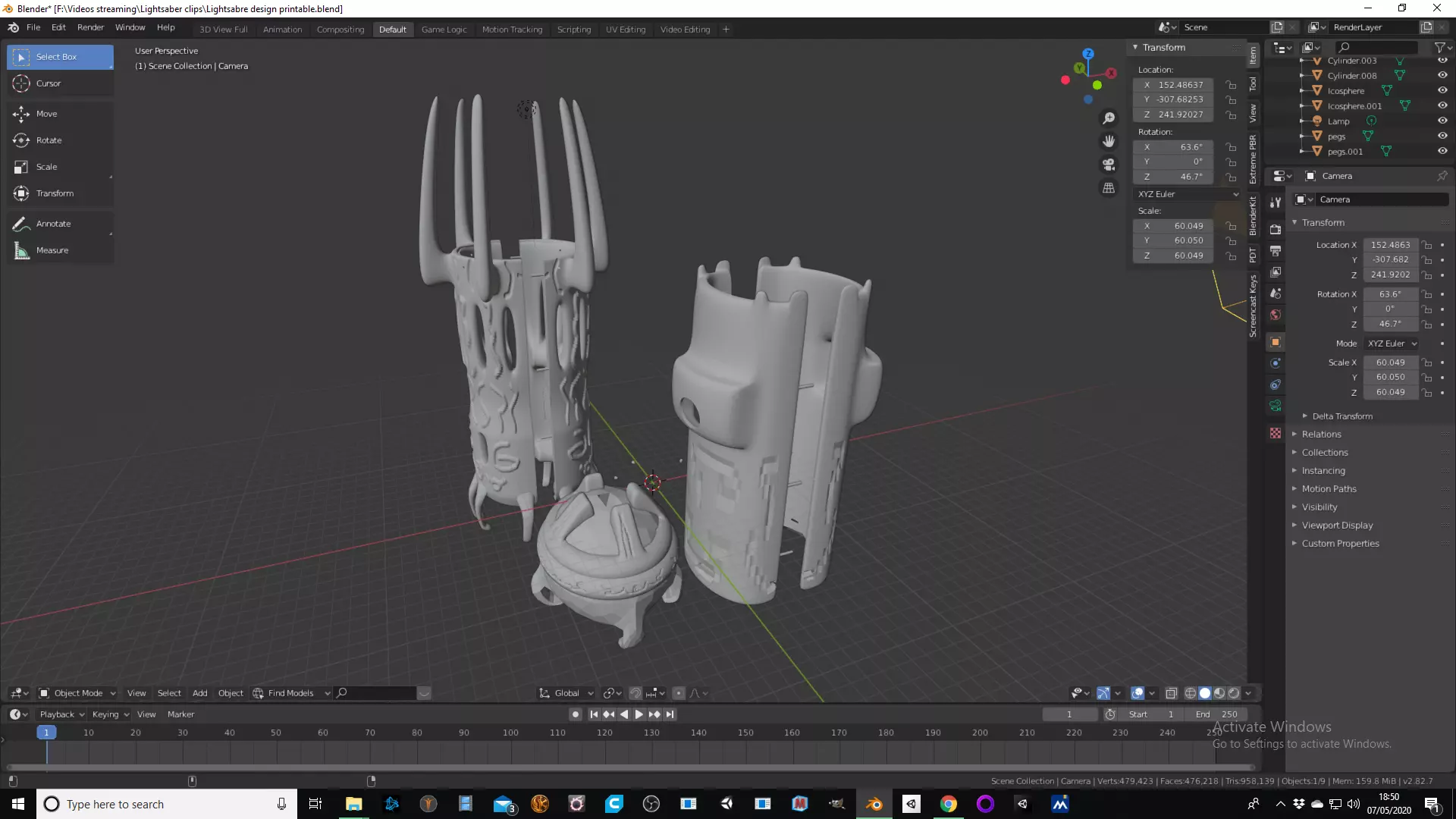
Task: Toggle perspective/orthographic grid icon
Action: point(1109,188)
